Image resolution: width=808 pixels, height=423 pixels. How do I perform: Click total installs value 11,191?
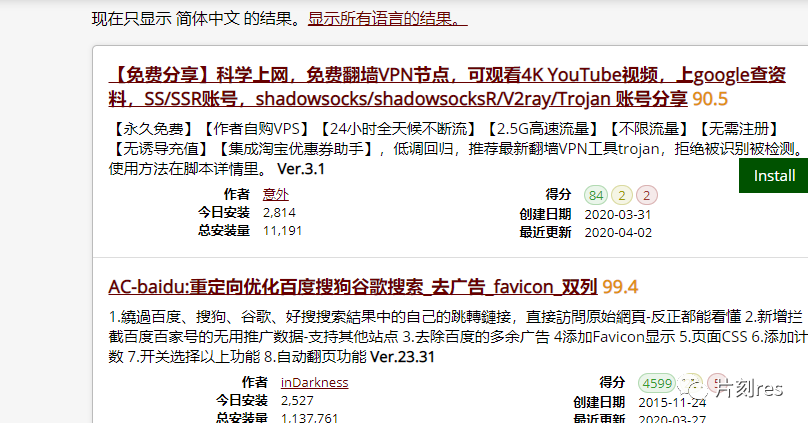(x=282, y=230)
